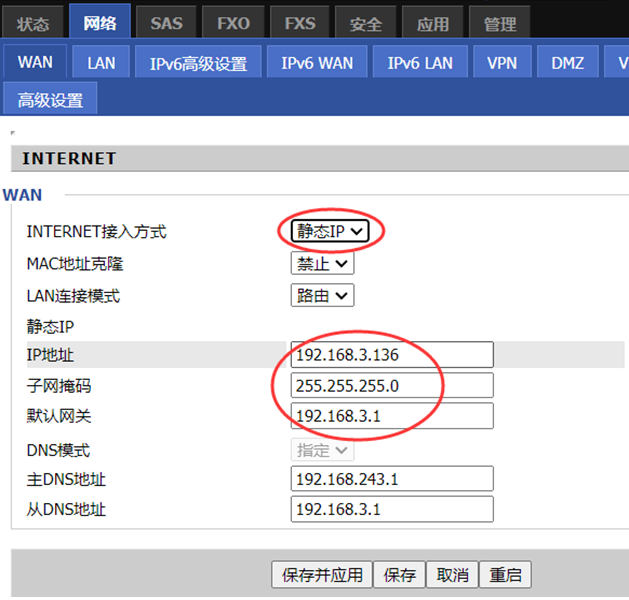Open the SAS top tab
This screenshot has width=629, height=600.
(166, 23)
